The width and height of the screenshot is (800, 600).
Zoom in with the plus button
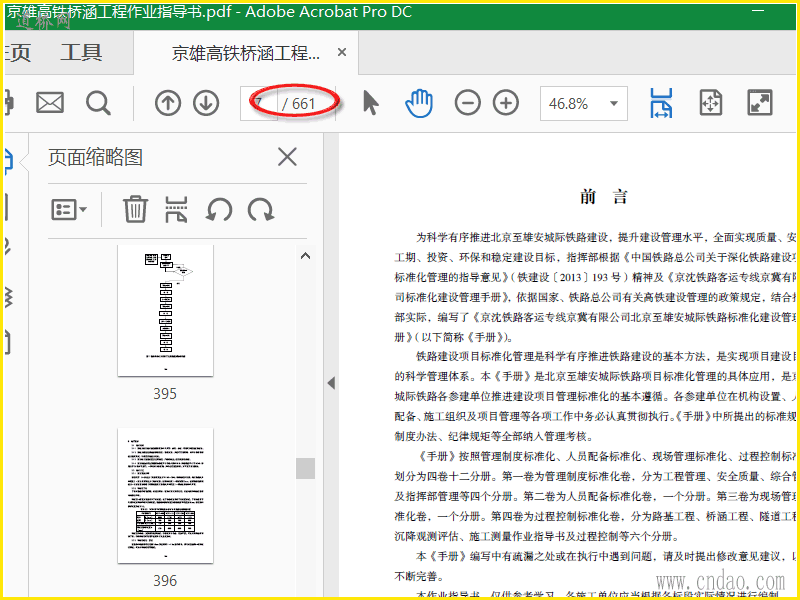point(506,103)
